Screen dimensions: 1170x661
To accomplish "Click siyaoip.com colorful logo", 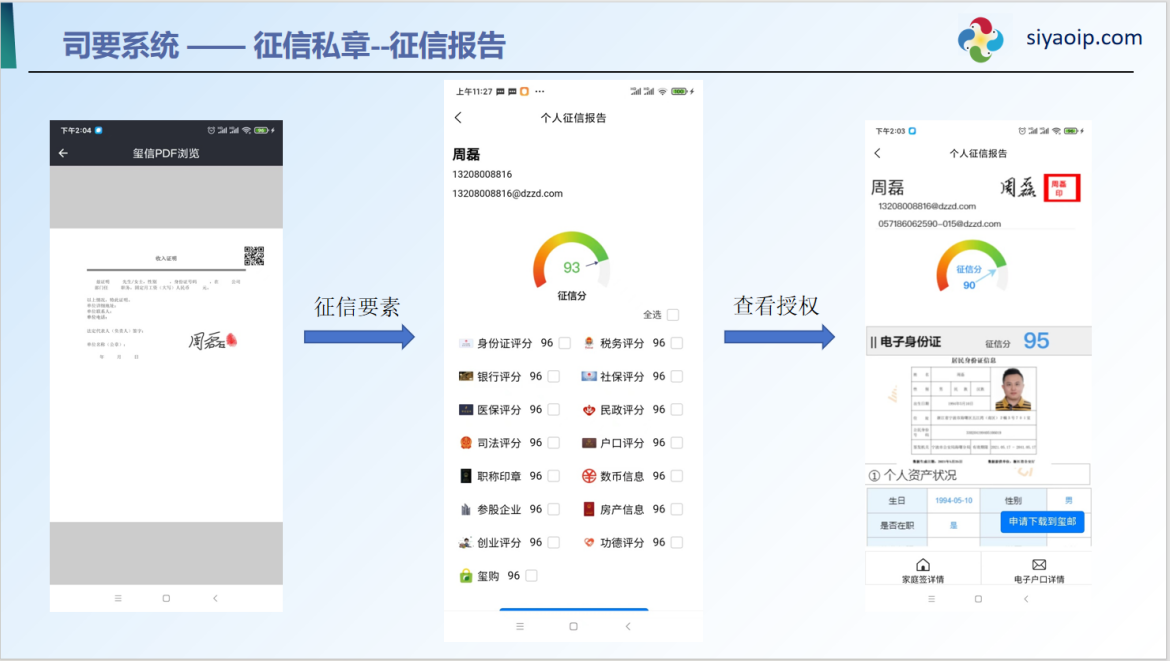I will [980, 40].
